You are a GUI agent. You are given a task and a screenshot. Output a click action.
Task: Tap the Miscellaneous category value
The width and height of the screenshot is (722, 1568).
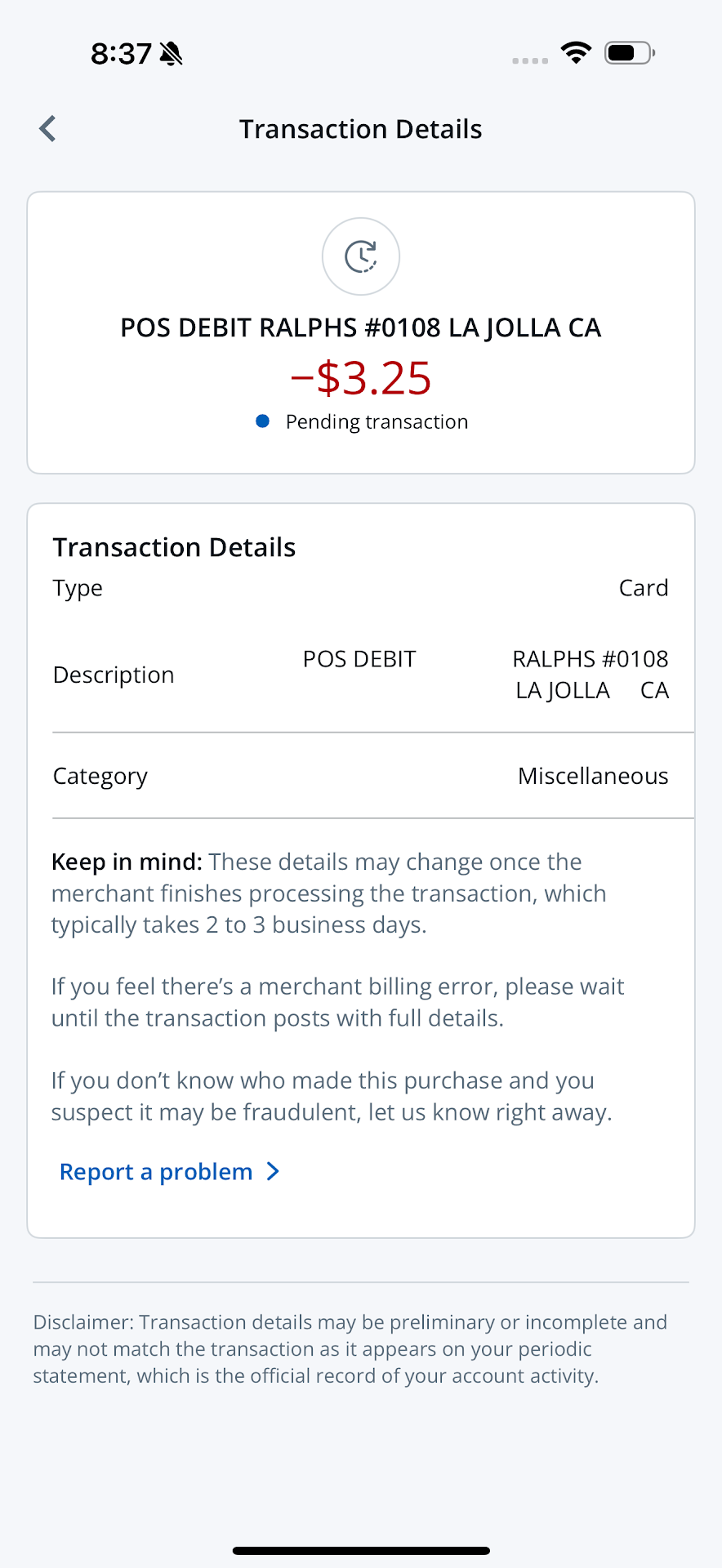click(593, 776)
